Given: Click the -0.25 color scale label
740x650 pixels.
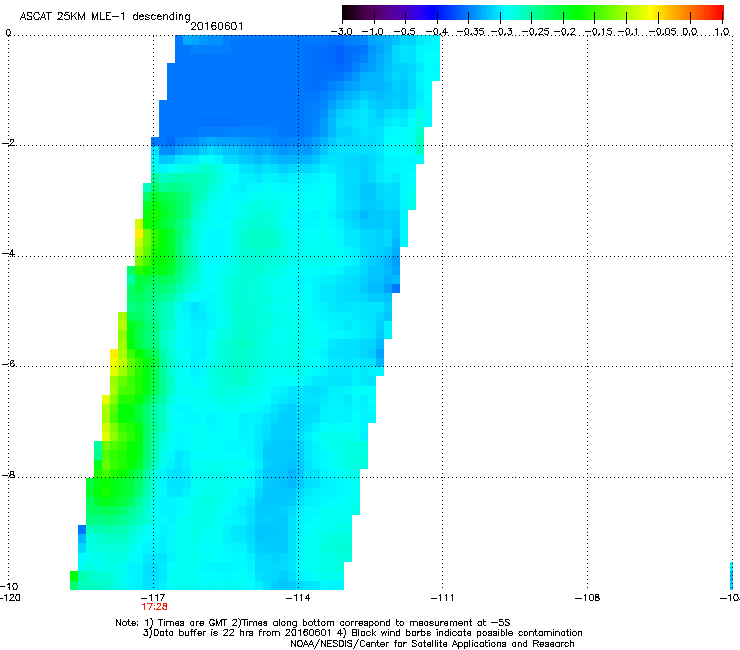Looking at the screenshot, I should coord(536,32).
